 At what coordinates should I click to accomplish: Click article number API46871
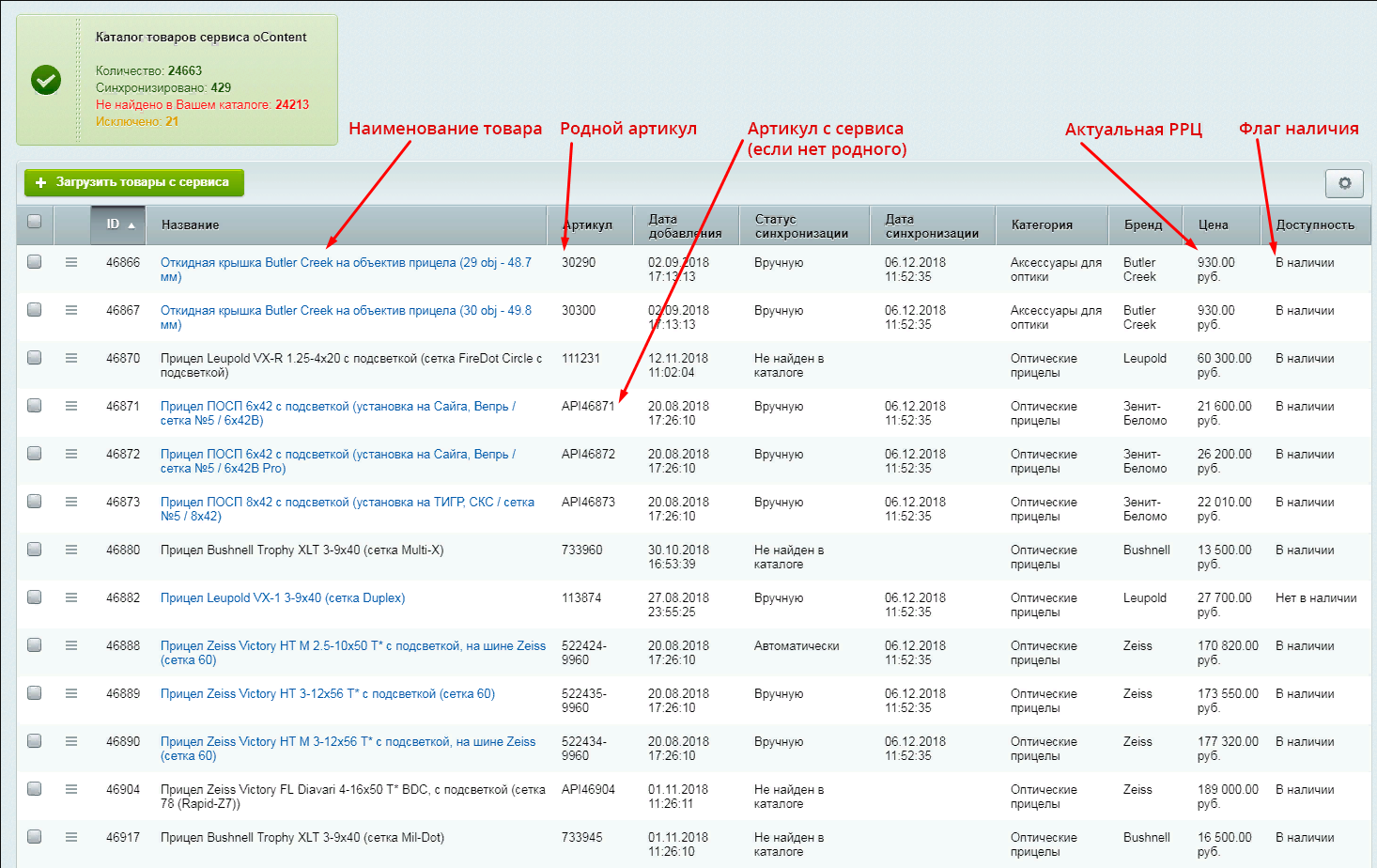(x=588, y=406)
